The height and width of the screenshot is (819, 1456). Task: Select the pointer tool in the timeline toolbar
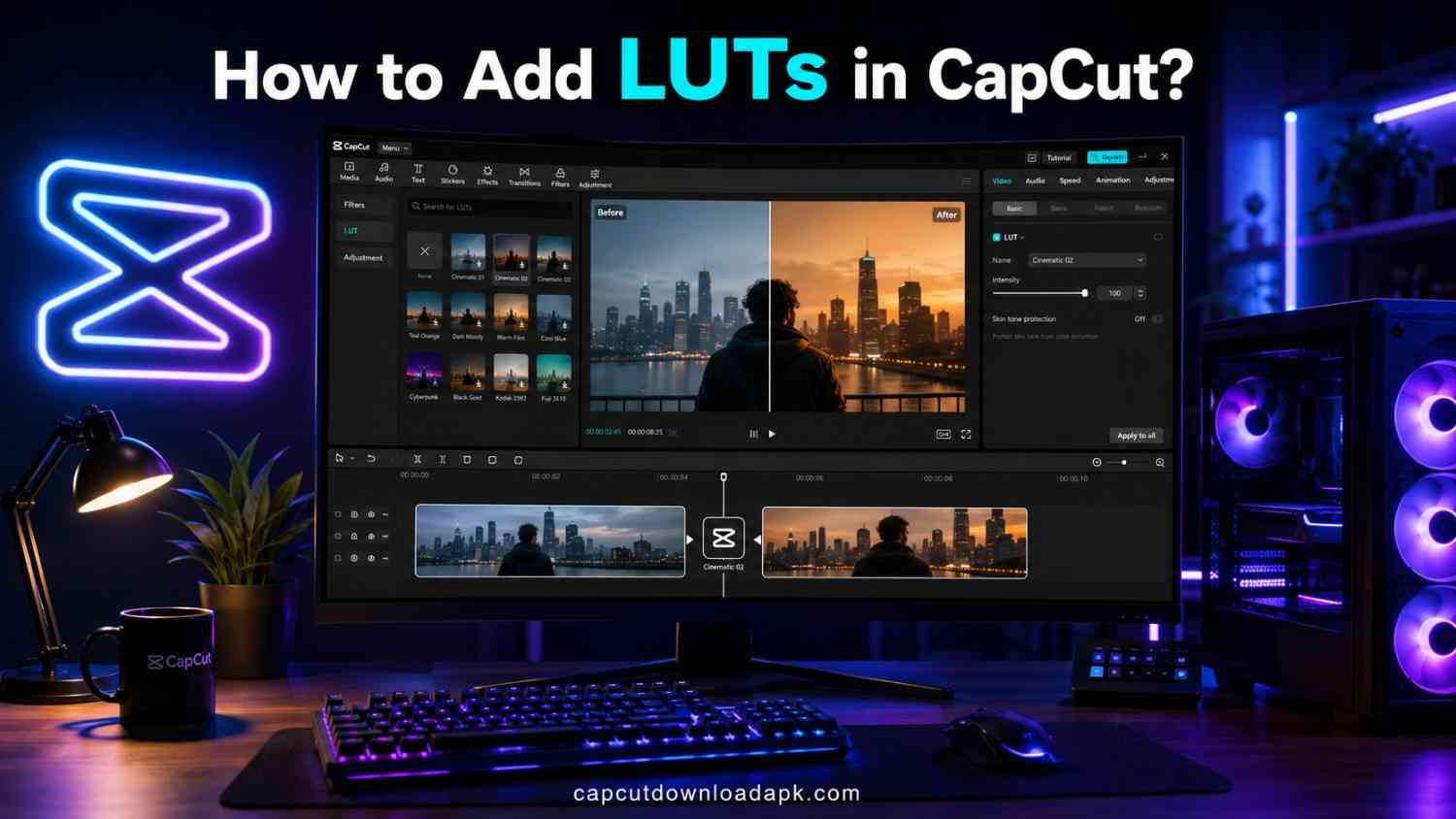[x=339, y=457]
